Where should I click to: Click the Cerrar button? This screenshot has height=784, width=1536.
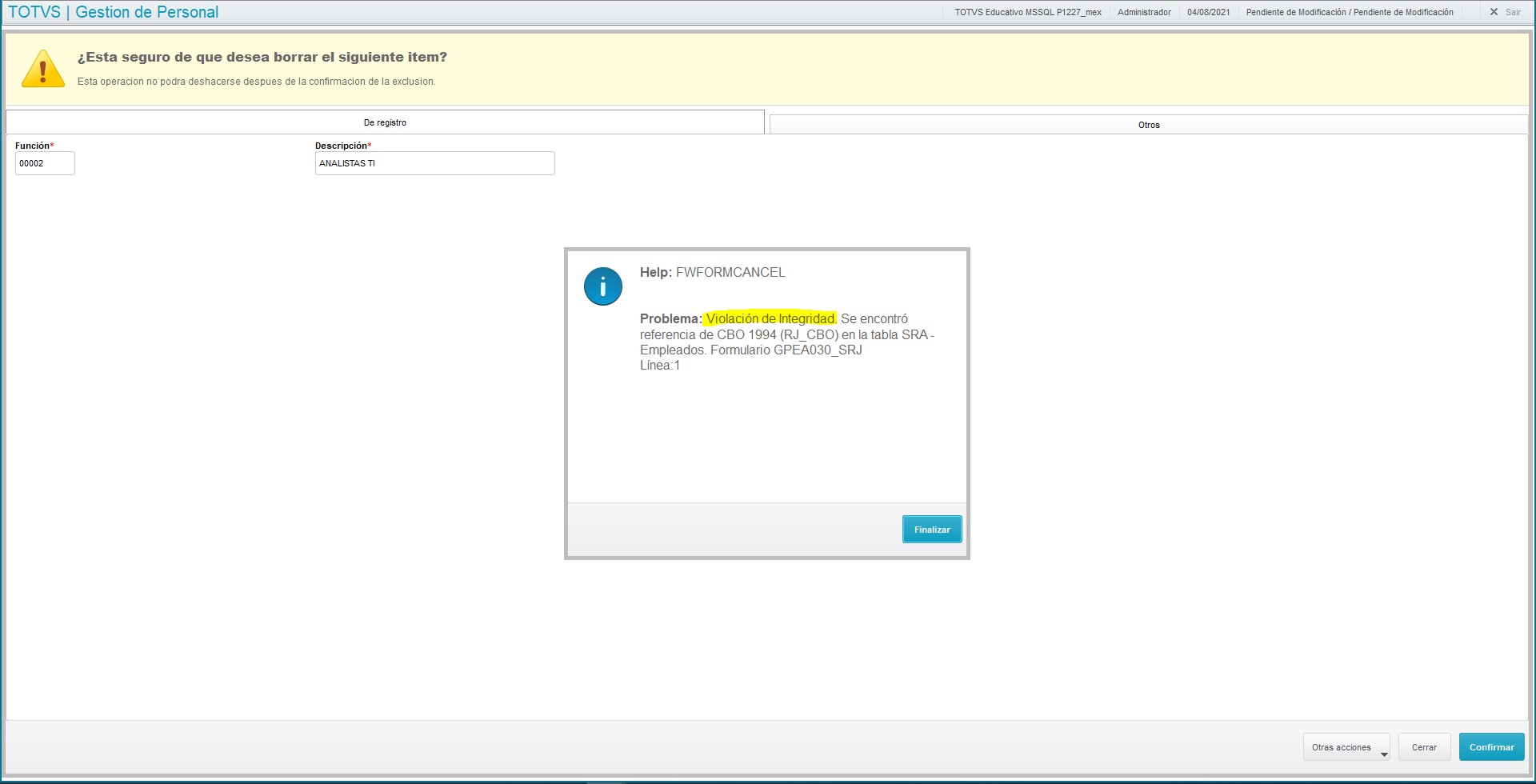tap(1424, 747)
